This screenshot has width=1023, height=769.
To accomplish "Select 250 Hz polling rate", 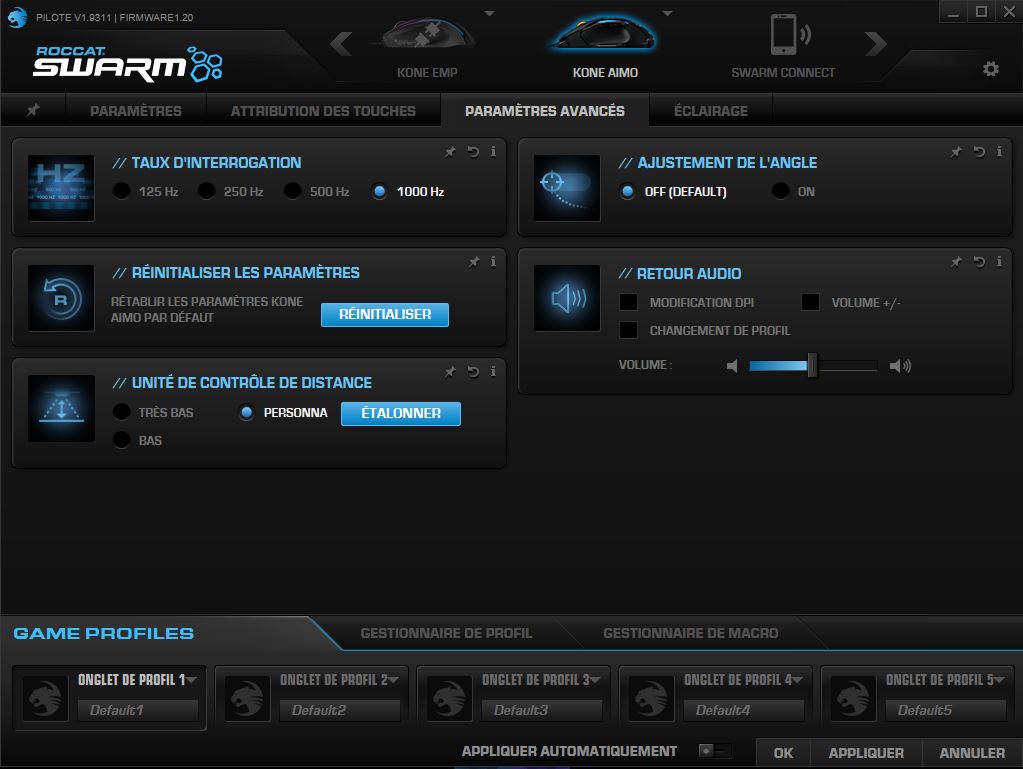I will click(x=206, y=191).
